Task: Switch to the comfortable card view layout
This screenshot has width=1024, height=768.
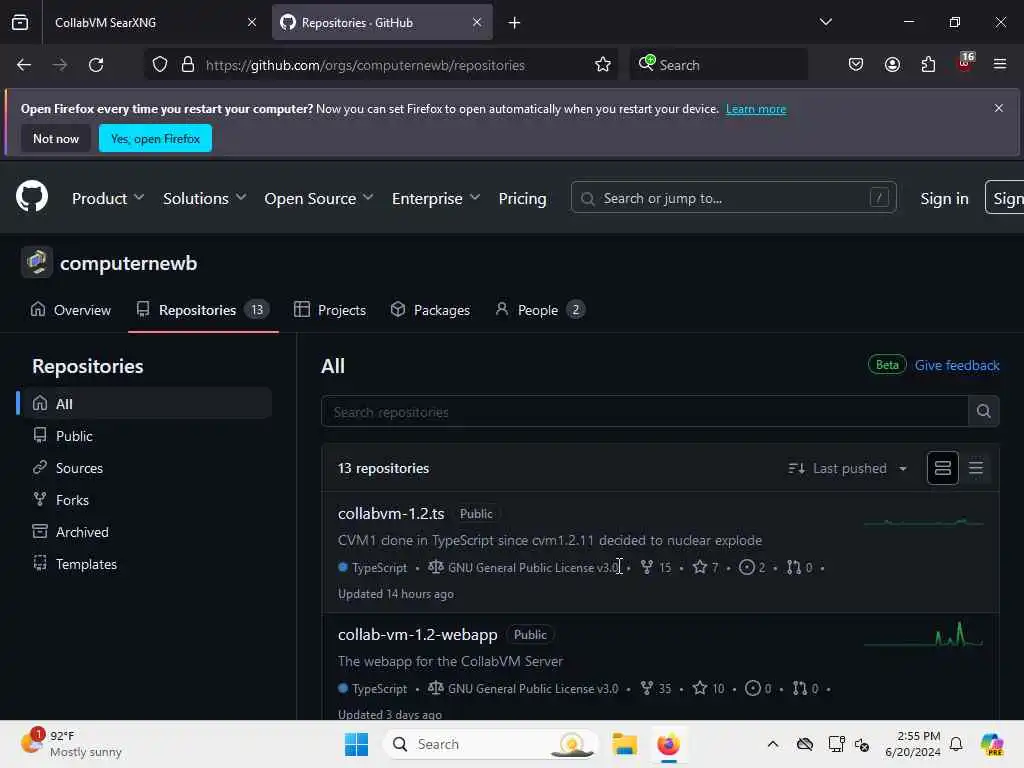Action: click(x=942, y=468)
